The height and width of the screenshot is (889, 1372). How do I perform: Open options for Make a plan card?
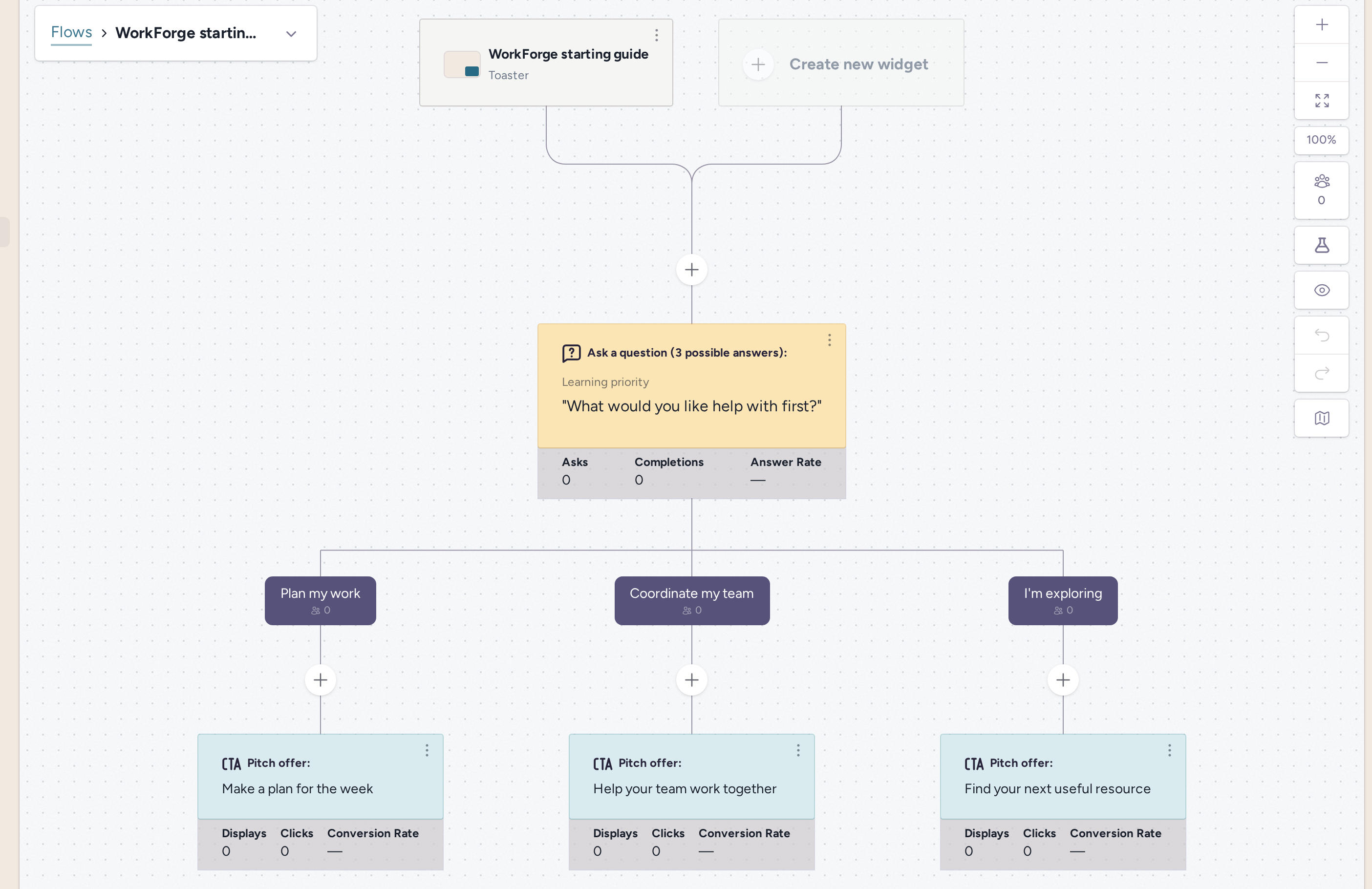coord(427,750)
